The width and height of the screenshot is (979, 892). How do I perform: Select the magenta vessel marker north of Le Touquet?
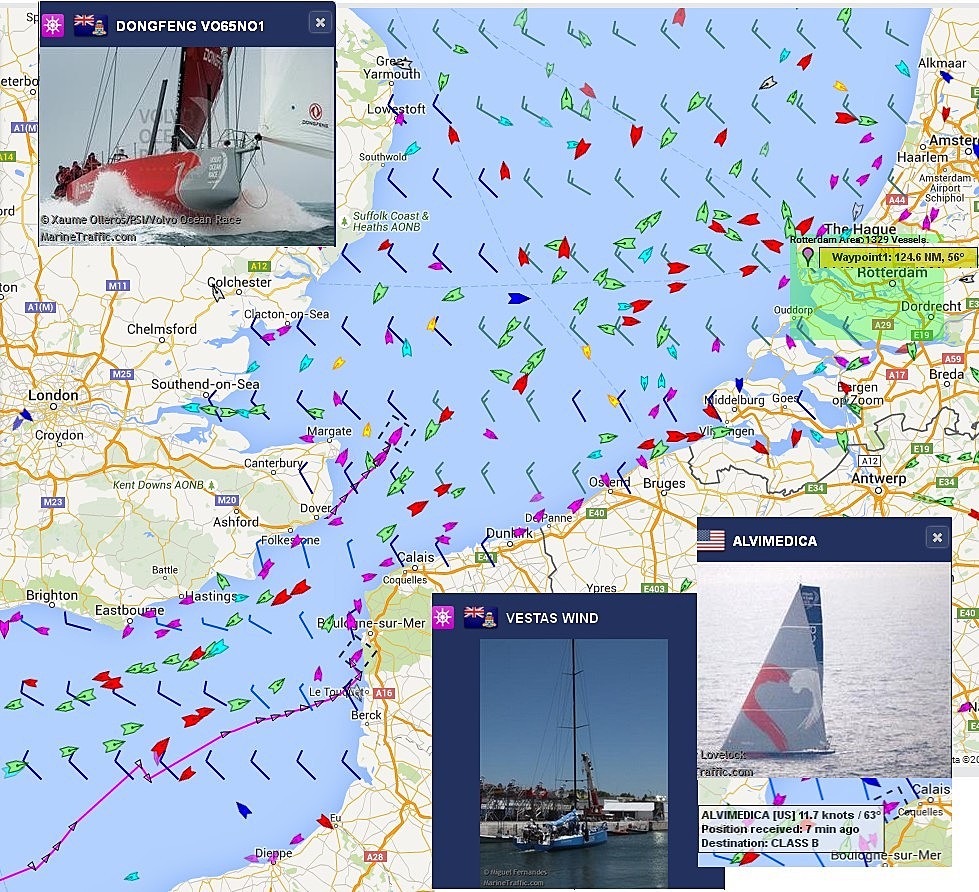[x=318, y=674]
